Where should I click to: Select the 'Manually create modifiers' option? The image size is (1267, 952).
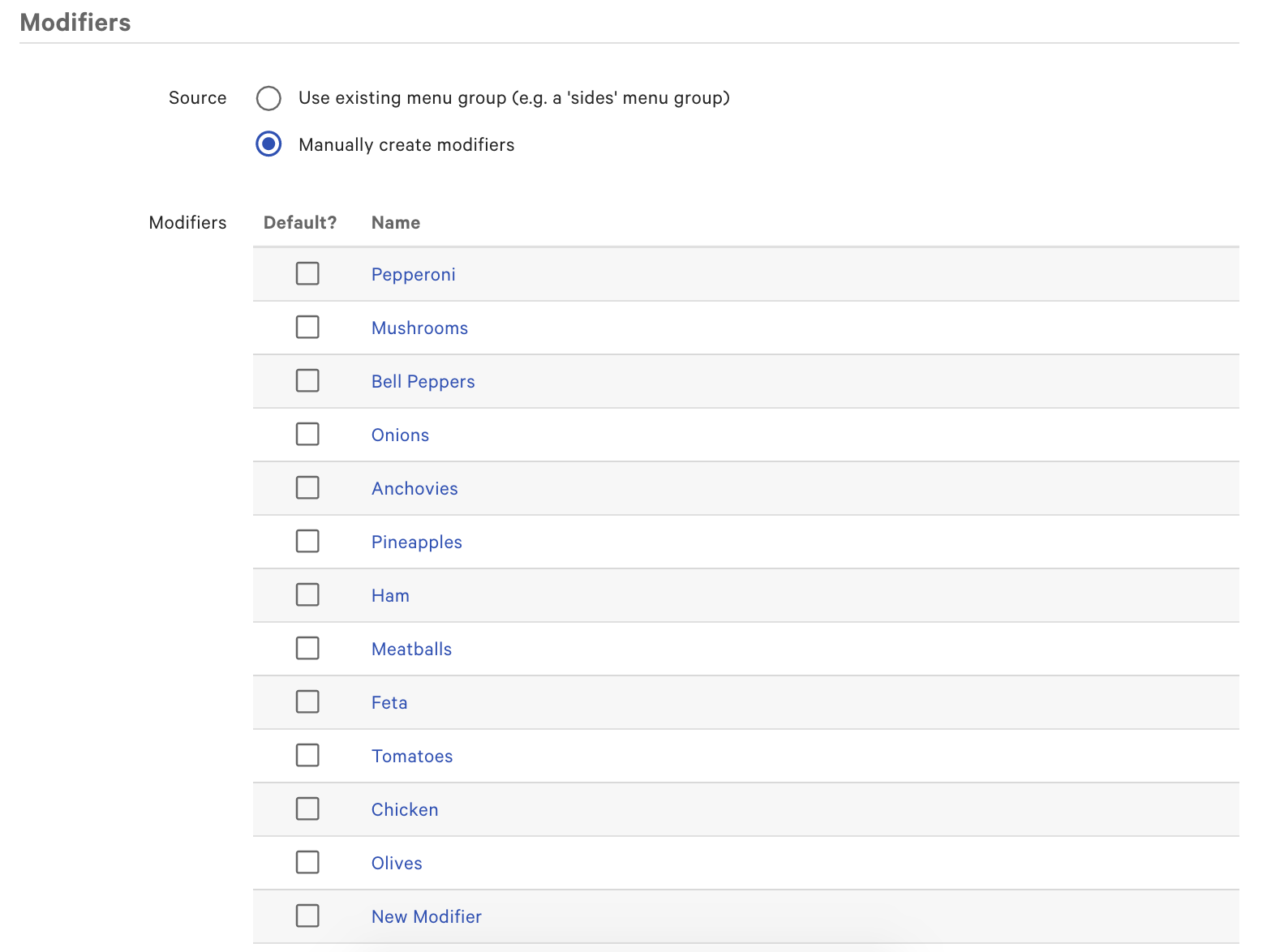pyautogui.click(x=268, y=144)
